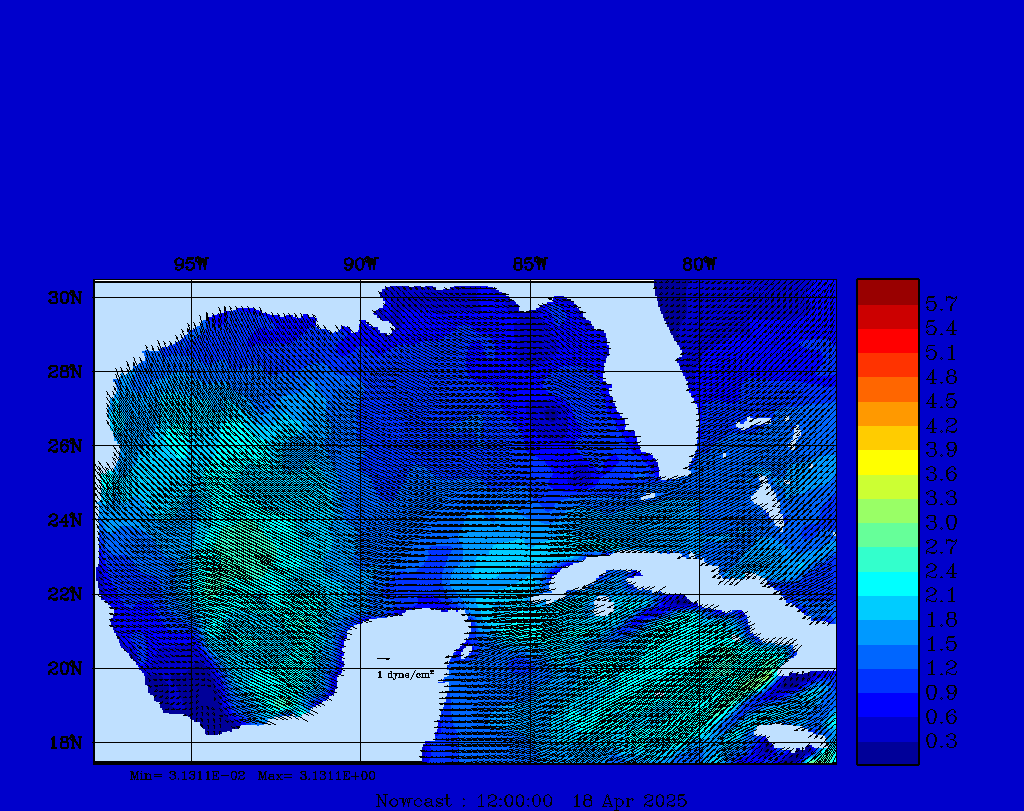This screenshot has height=811, width=1024.
Task: Click the reference arrow above 1 dyne/cm²
Action: point(383,659)
